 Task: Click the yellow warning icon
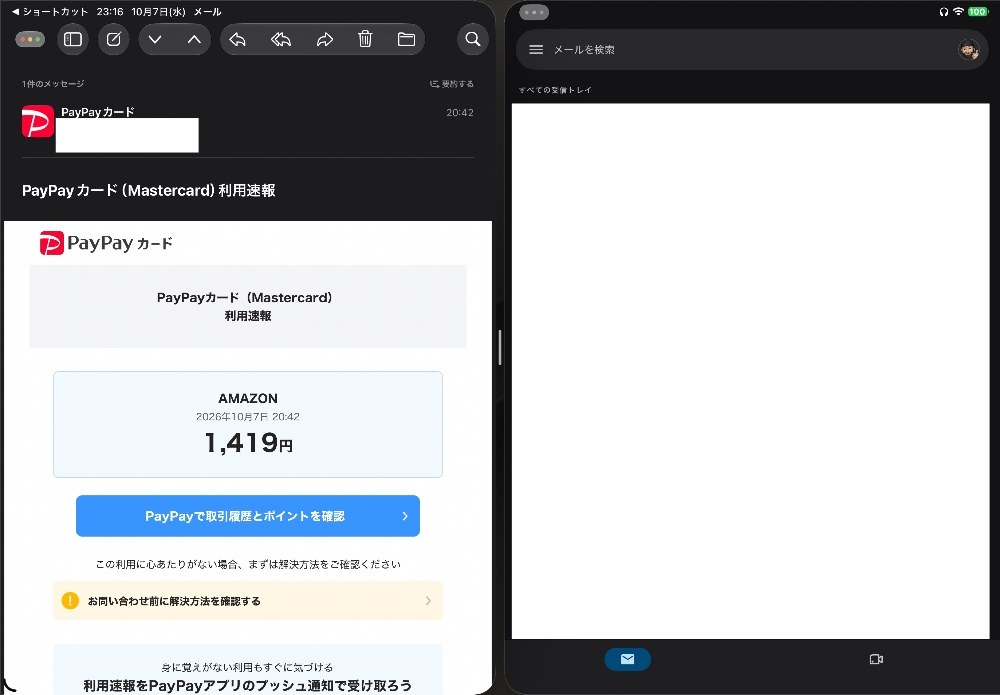[x=70, y=601]
